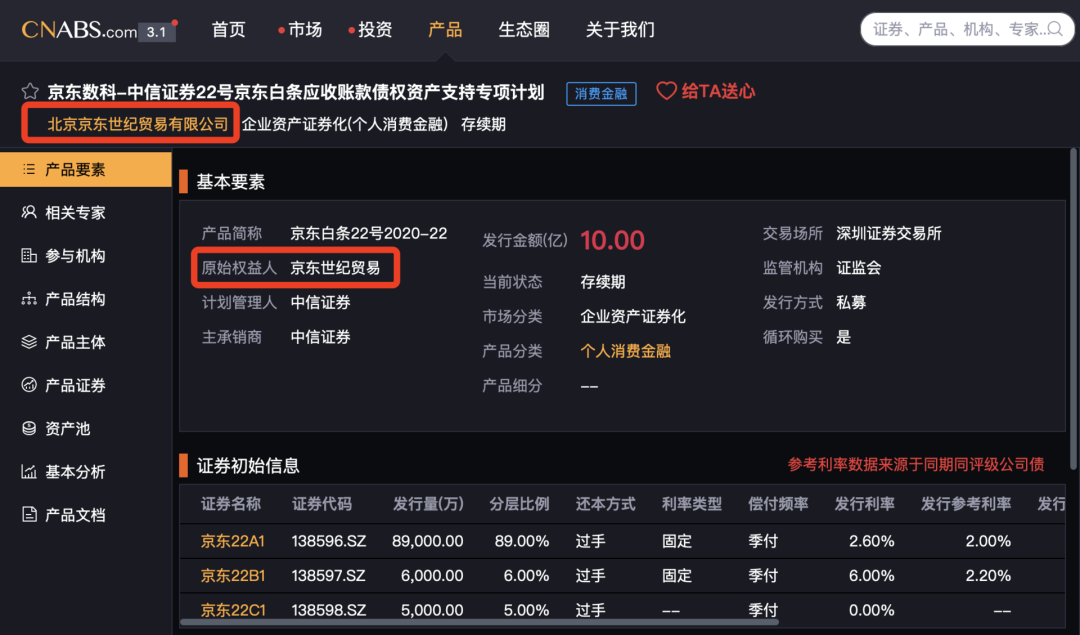Click the heart icon next to 给TA送心
This screenshot has width=1080, height=635.
tap(666, 91)
